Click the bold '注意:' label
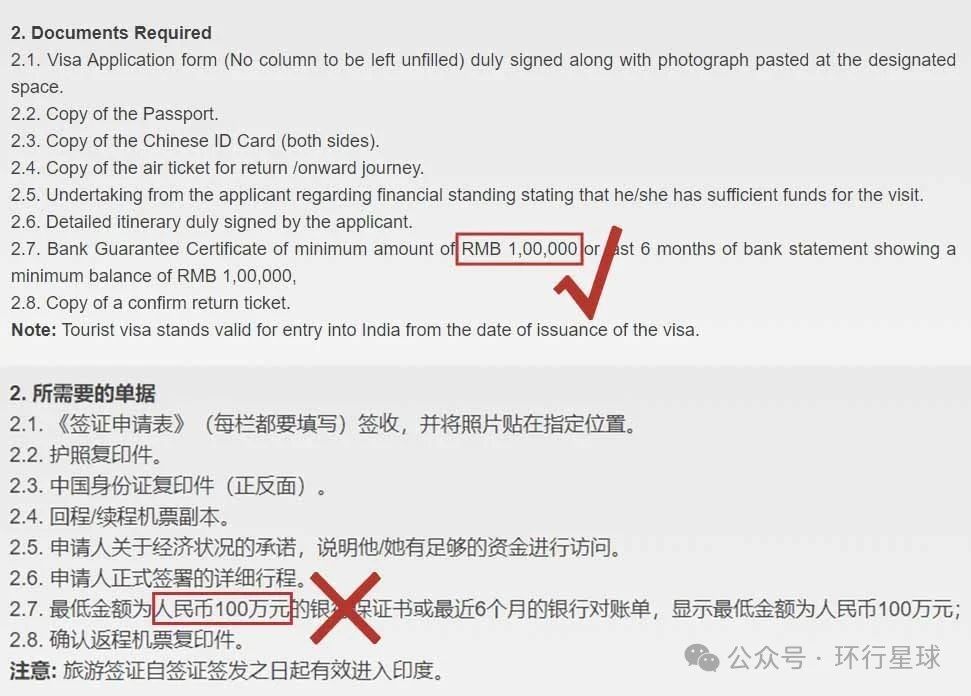 pos(33,671)
